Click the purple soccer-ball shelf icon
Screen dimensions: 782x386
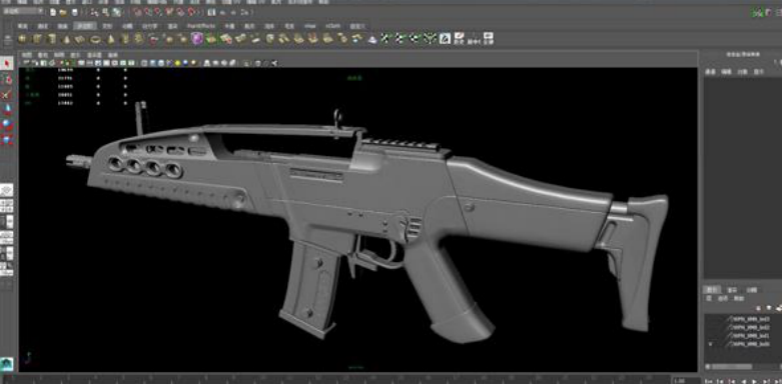(197, 38)
